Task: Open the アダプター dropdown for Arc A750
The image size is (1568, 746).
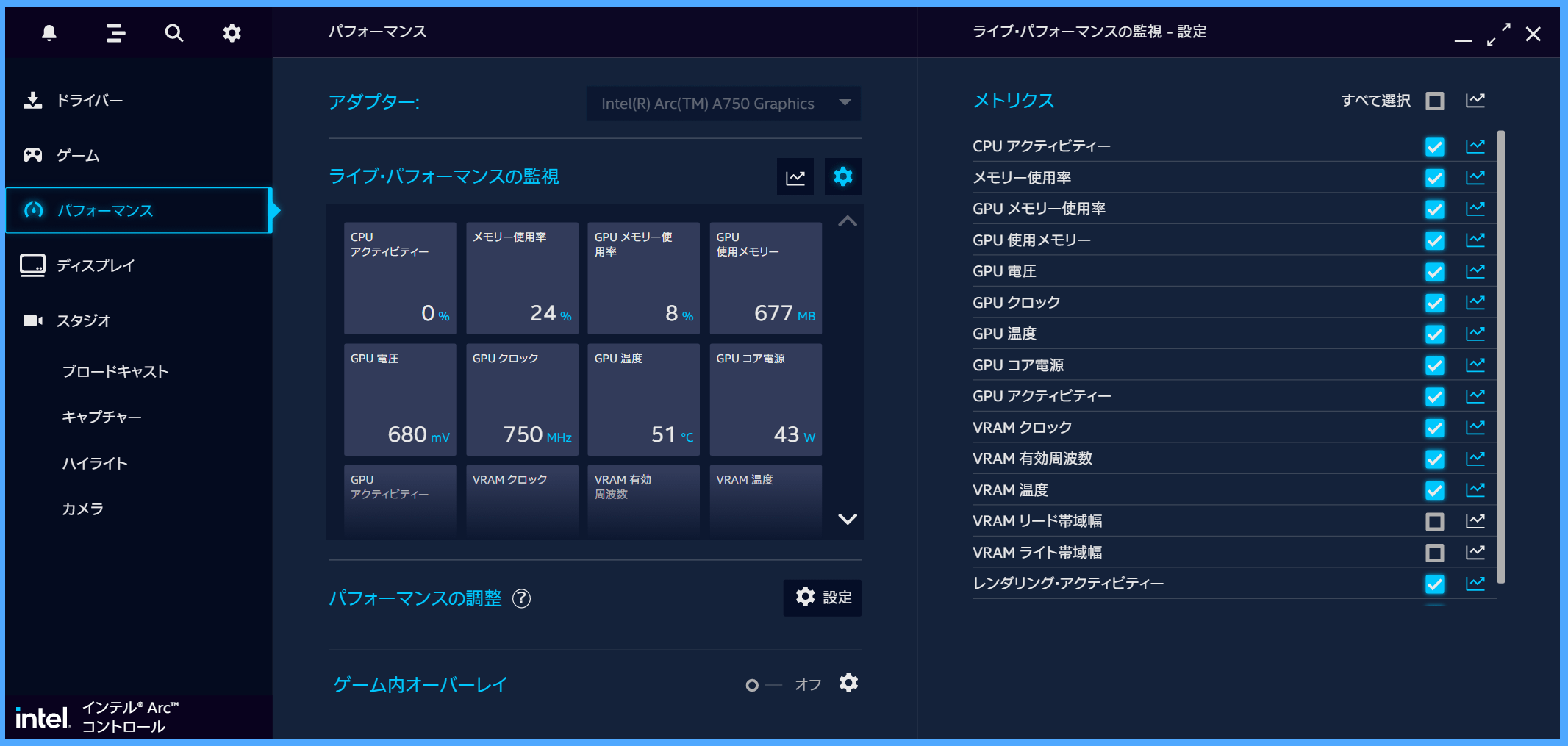Action: (x=723, y=104)
